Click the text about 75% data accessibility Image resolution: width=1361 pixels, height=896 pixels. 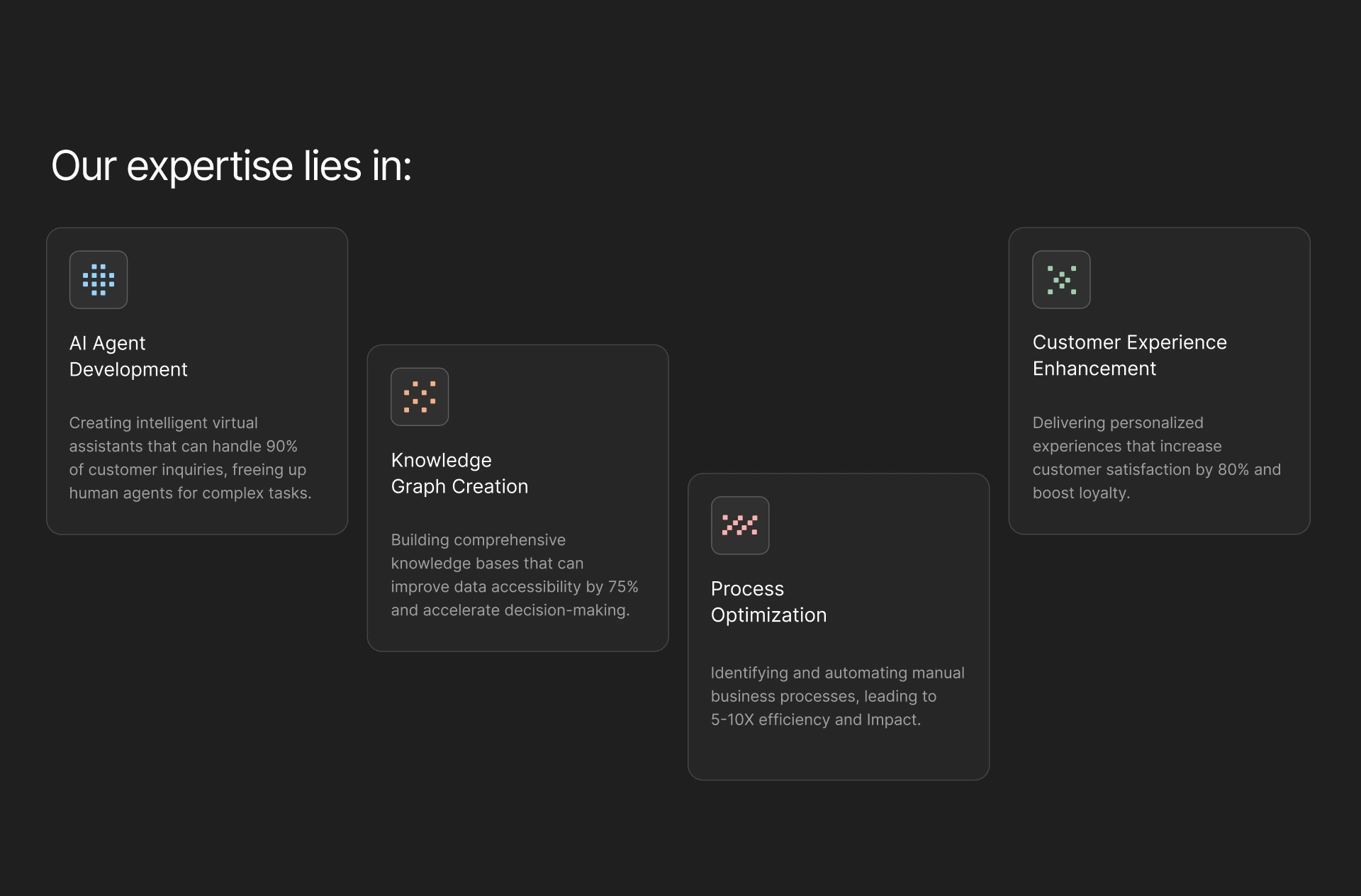515,575
